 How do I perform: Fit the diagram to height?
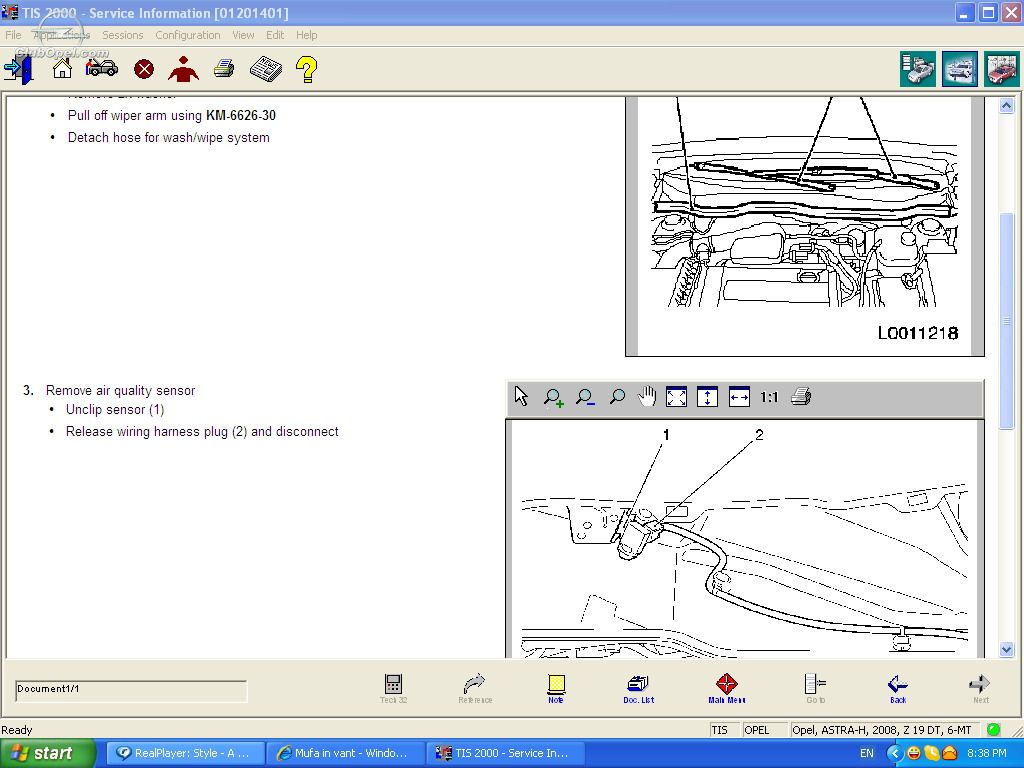click(x=707, y=397)
